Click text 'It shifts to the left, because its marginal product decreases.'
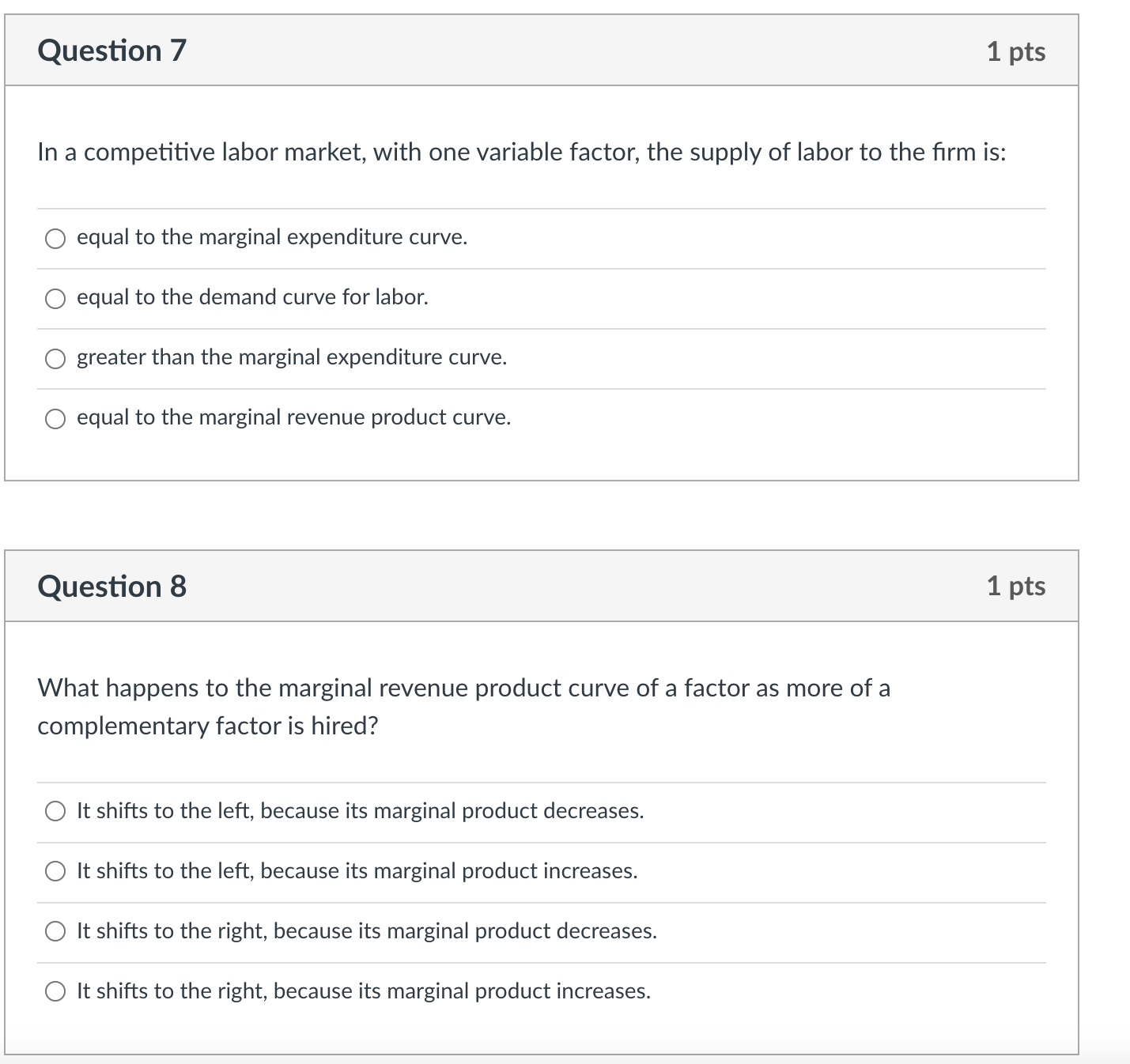 360,811
